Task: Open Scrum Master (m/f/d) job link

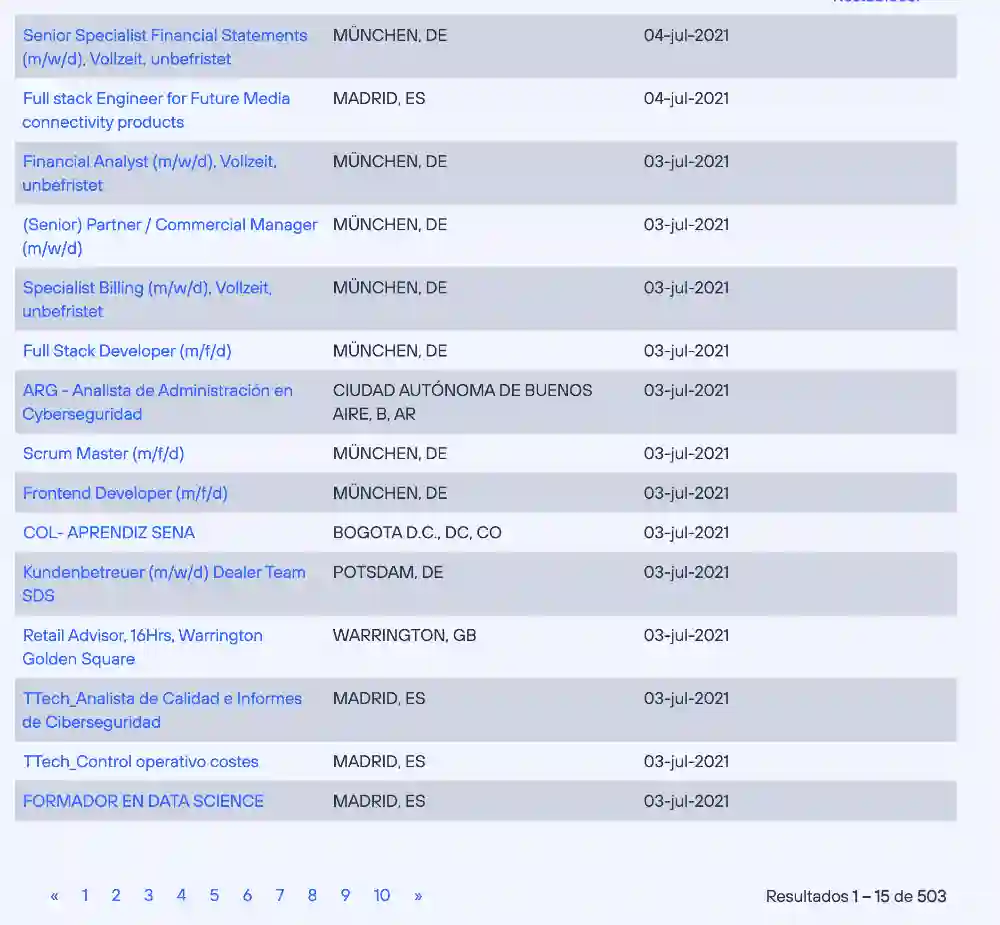Action: coord(103,454)
